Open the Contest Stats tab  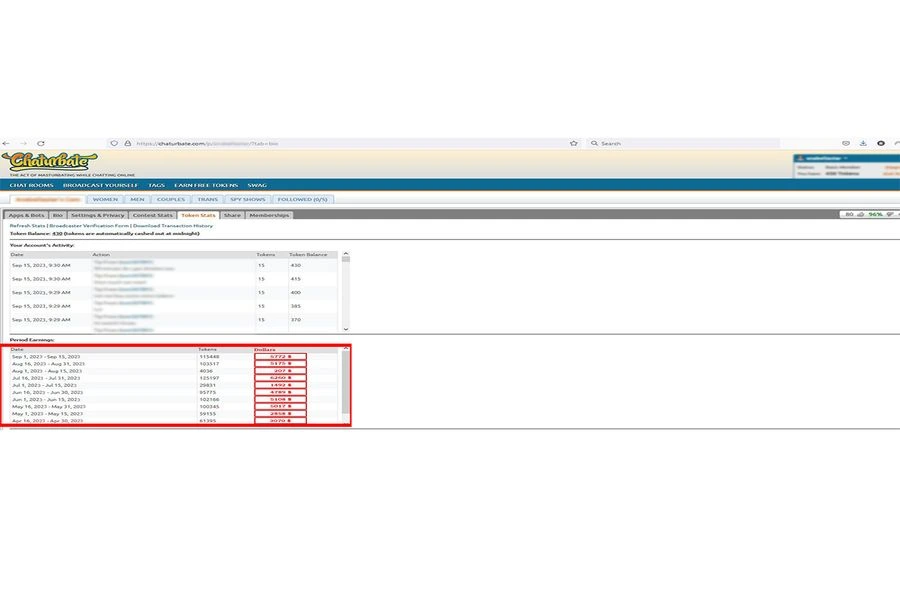click(152, 215)
